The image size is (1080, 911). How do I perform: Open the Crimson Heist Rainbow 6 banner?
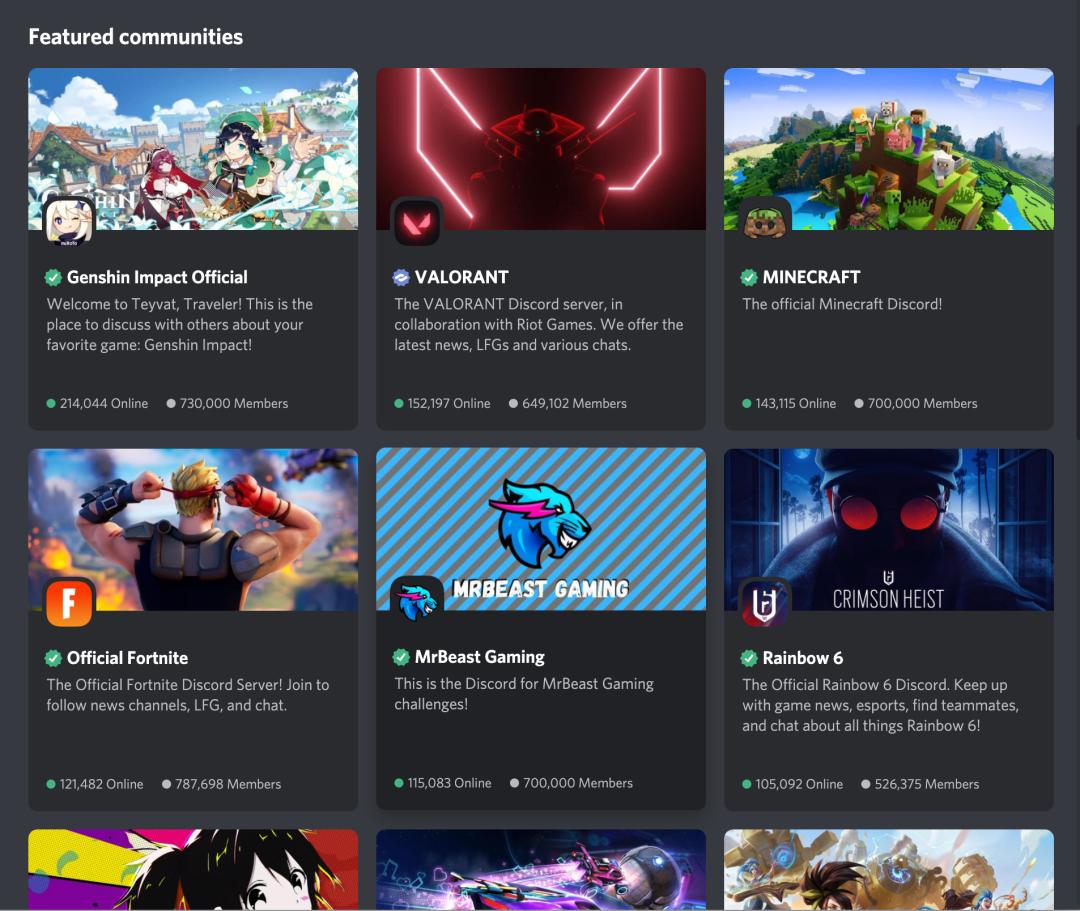(x=889, y=530)
